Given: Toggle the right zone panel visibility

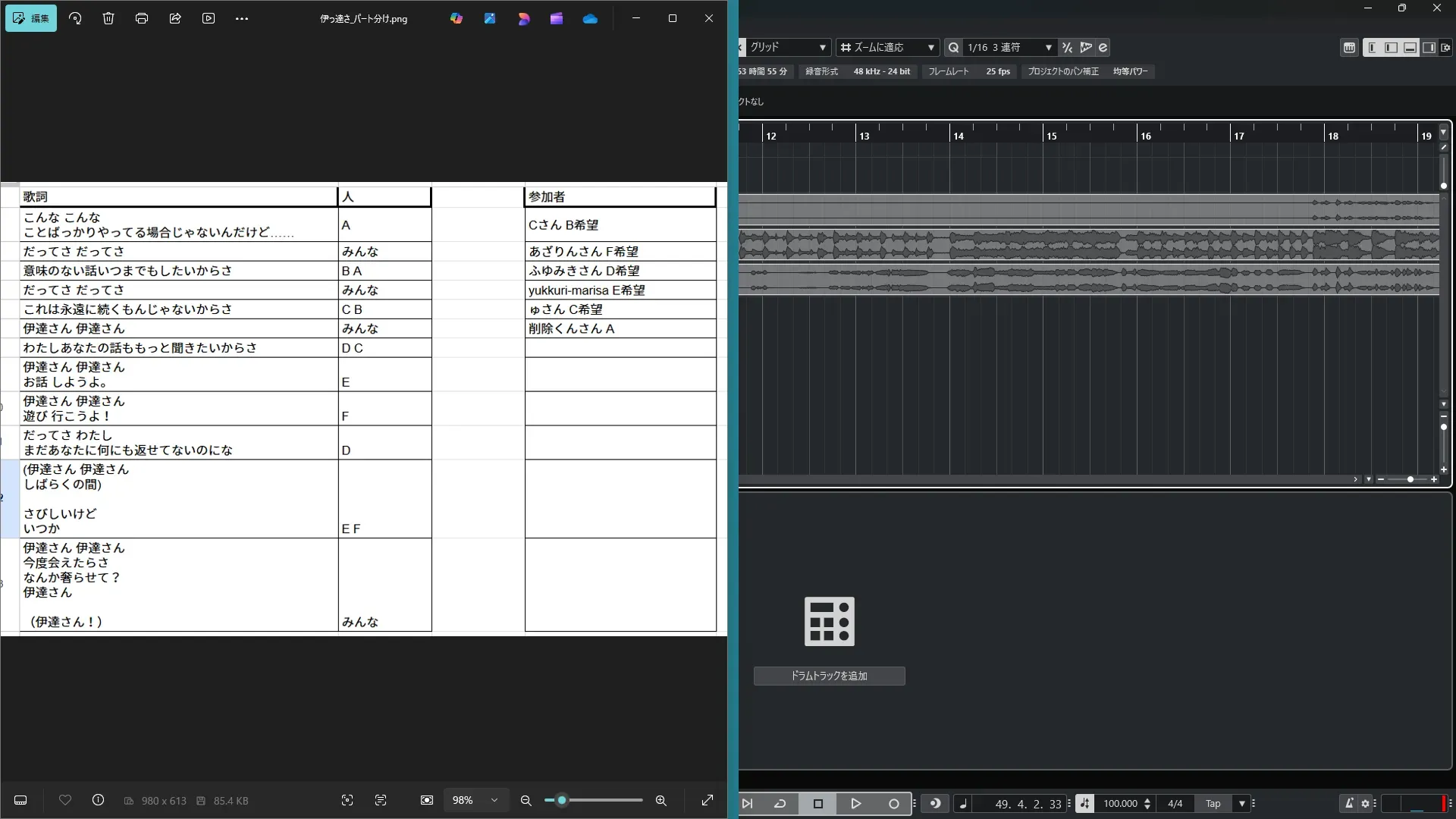Looking at the screenshot, I should point(1429,48).
